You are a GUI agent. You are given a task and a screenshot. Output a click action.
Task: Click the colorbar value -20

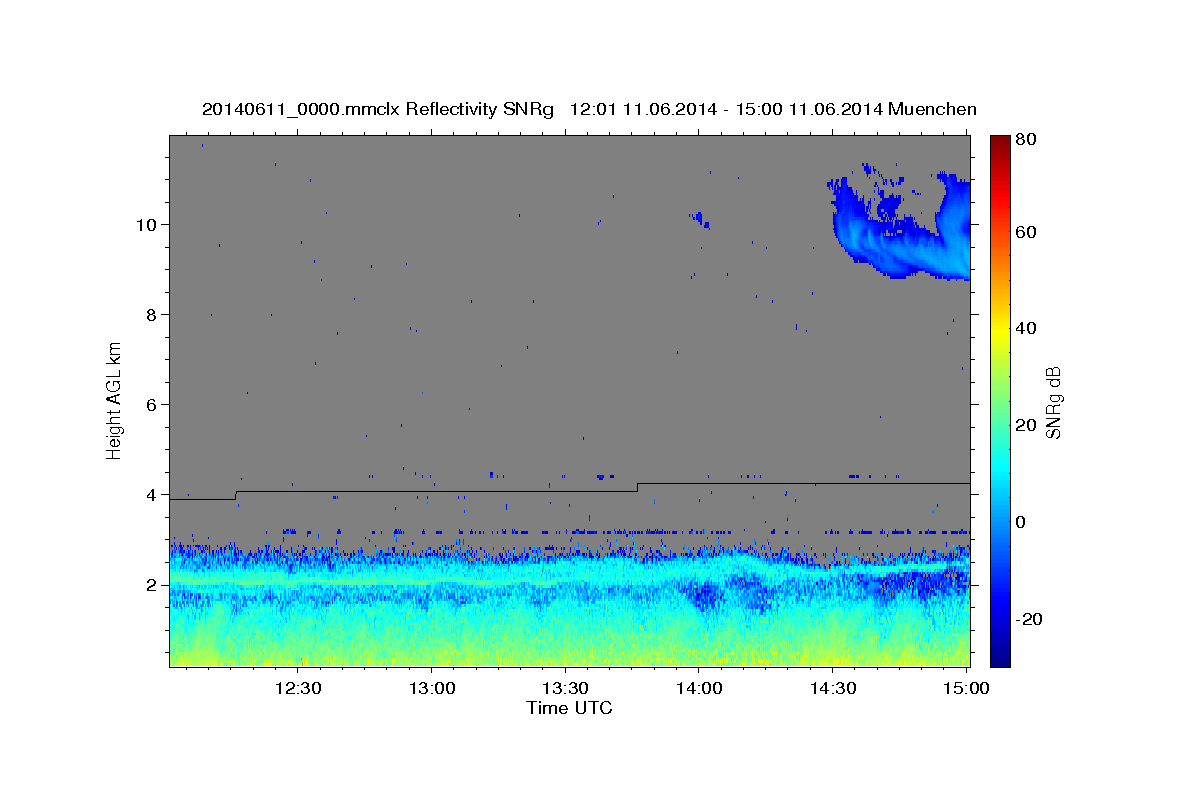pyautogui.click(x=1027, y=619)
